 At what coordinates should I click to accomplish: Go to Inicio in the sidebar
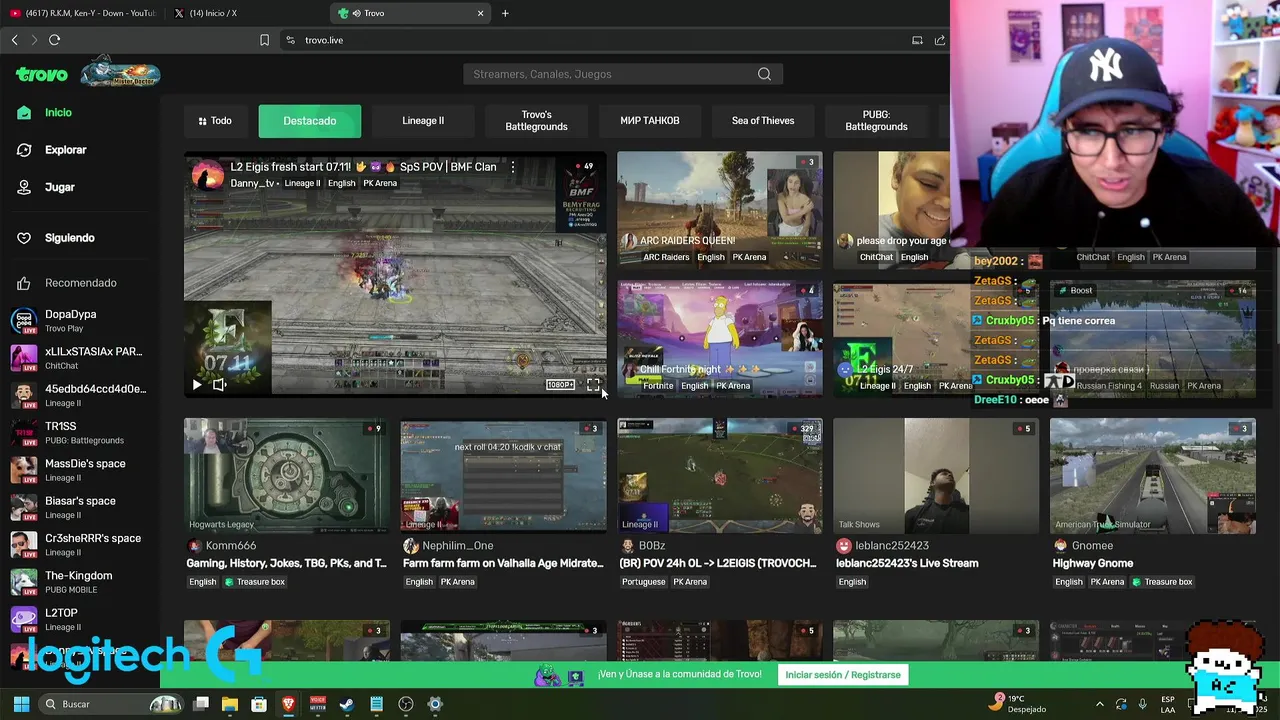tap(58, 113)
